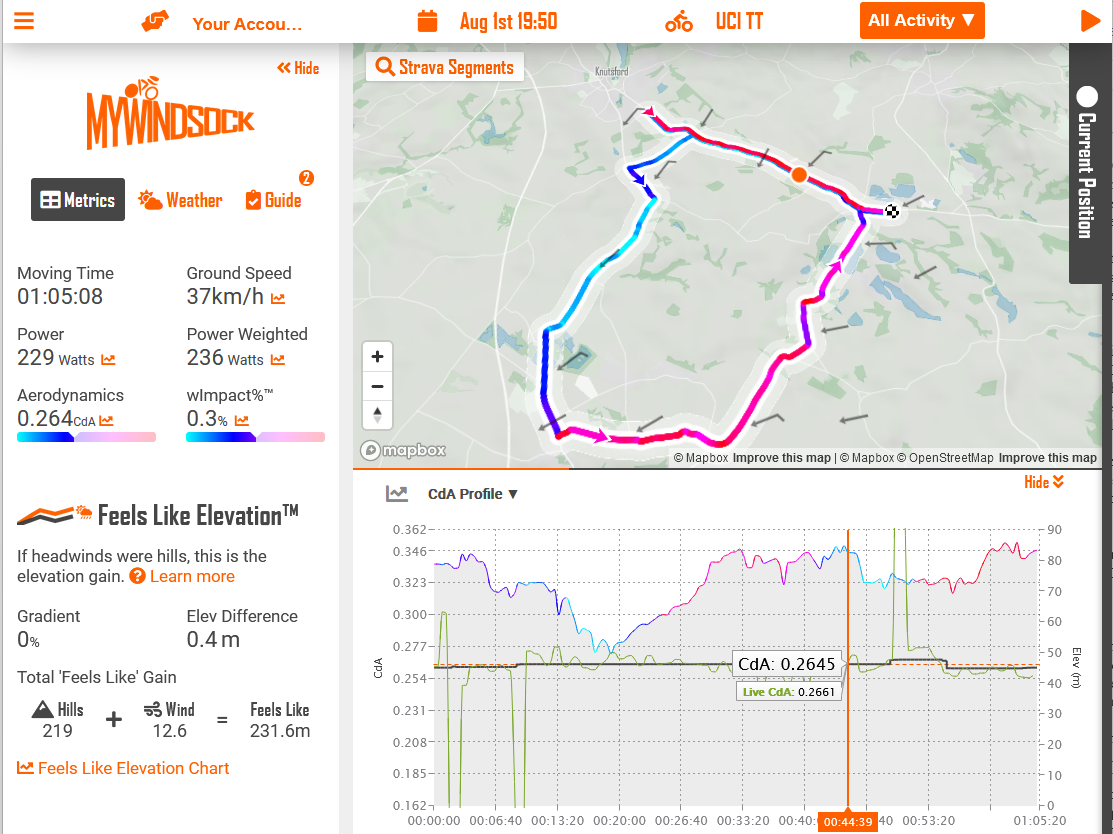Open the hamburger menu
This screenshot has height=834, width=1113.
click(26, 20)
